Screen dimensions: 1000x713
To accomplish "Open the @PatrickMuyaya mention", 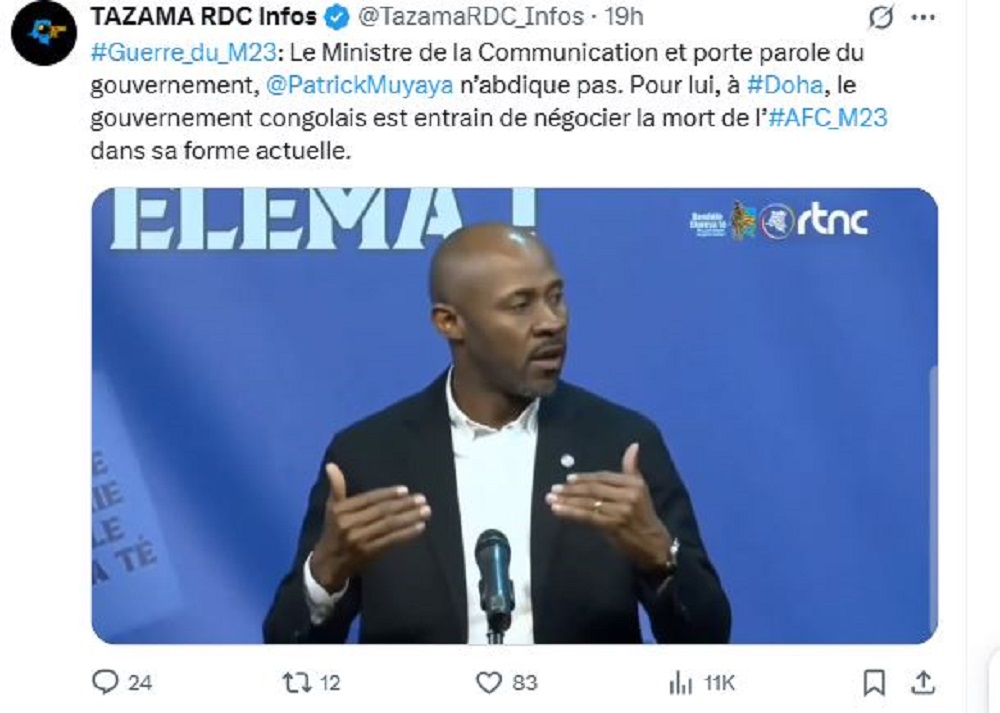I will tap(360, 85).
